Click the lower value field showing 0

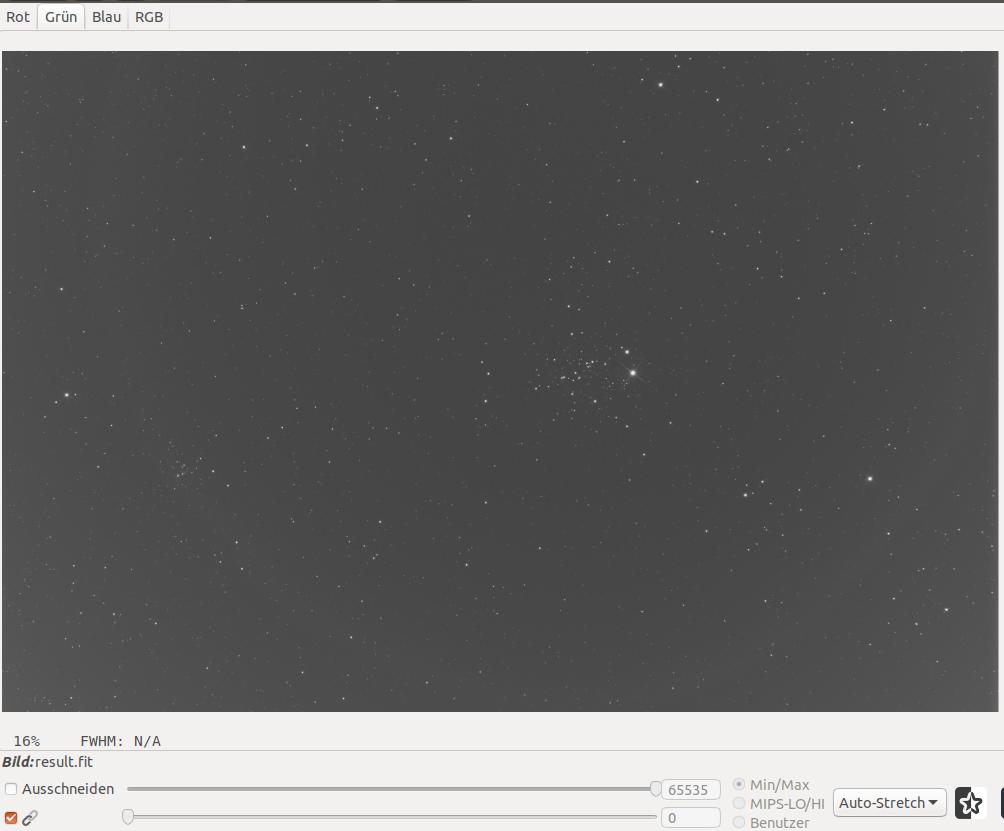point(691,818)
